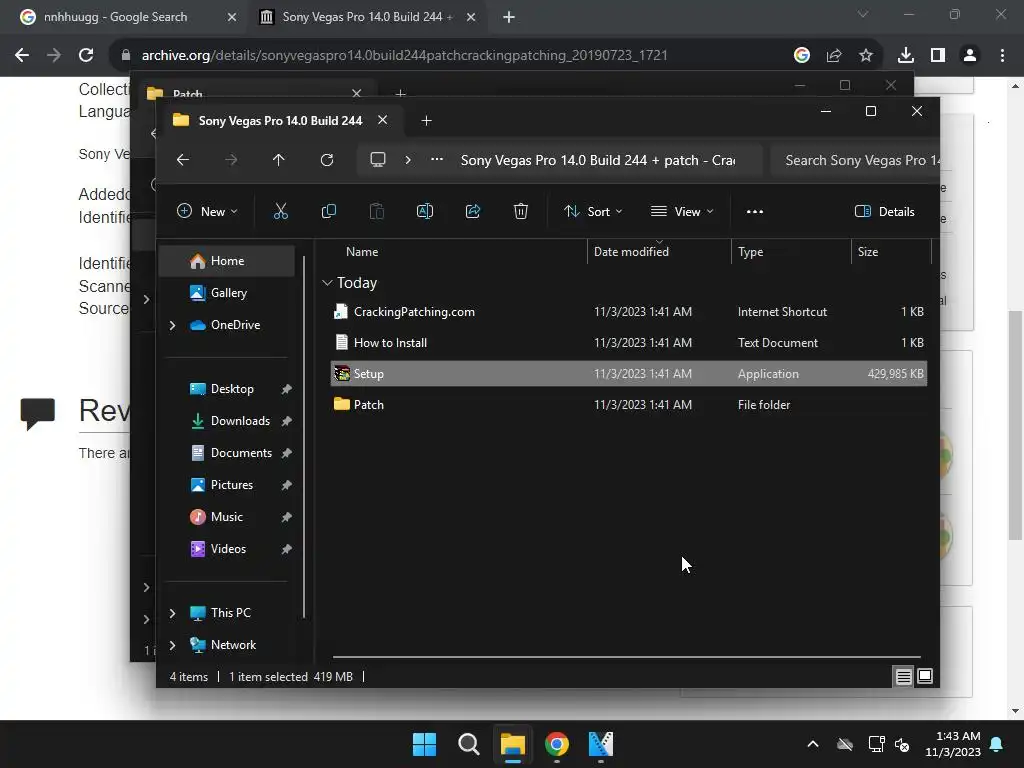The image size is (1024, 768).
Task: Go back with Explorer back arrow
Action: click(183, 160)
